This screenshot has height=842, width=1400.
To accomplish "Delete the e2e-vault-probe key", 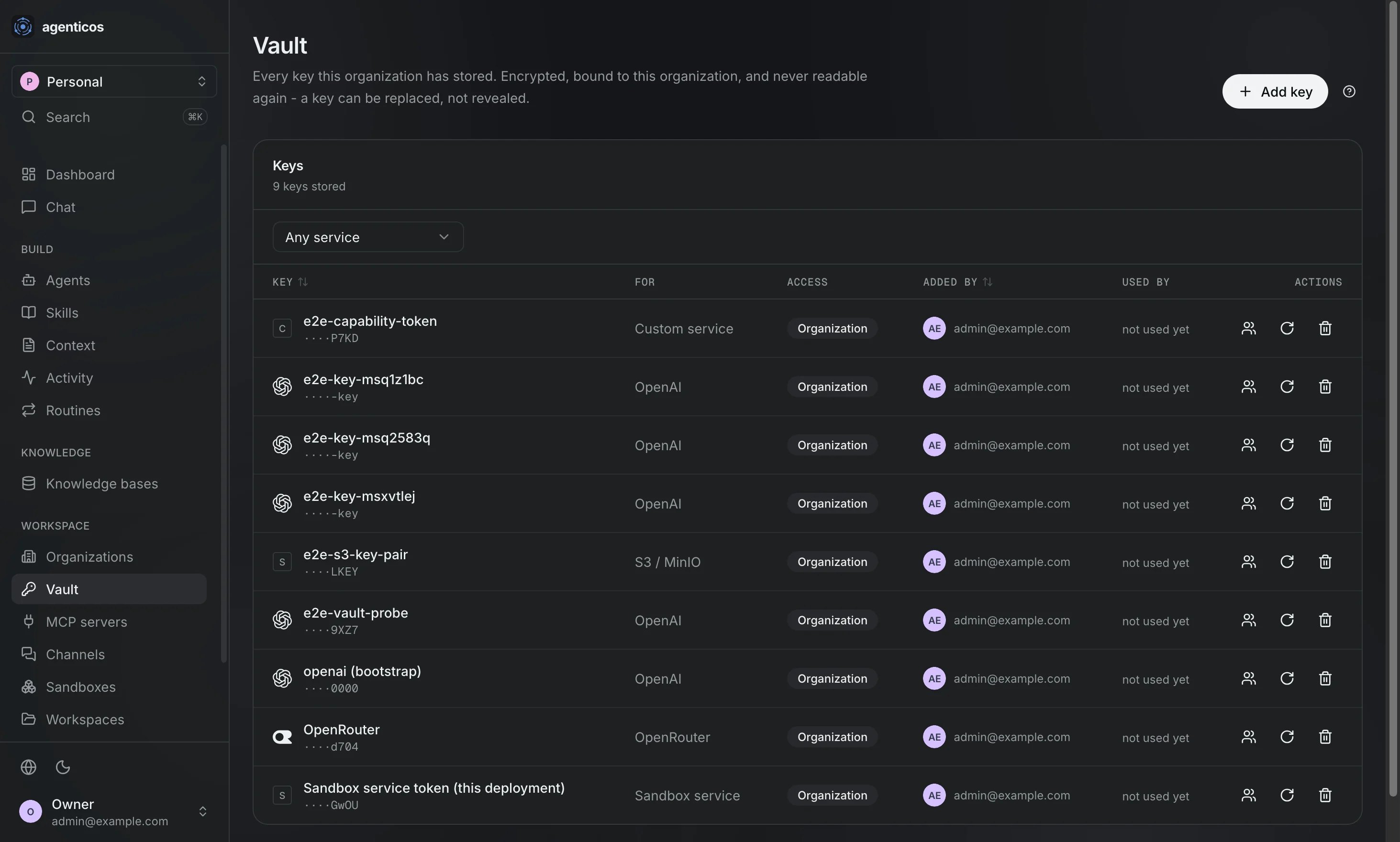I will click(1325, 620).
